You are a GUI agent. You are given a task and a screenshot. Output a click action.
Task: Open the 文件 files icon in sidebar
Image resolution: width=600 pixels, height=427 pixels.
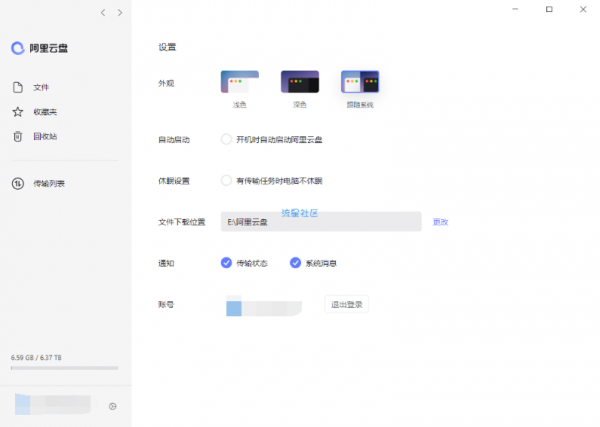[18, 87]
